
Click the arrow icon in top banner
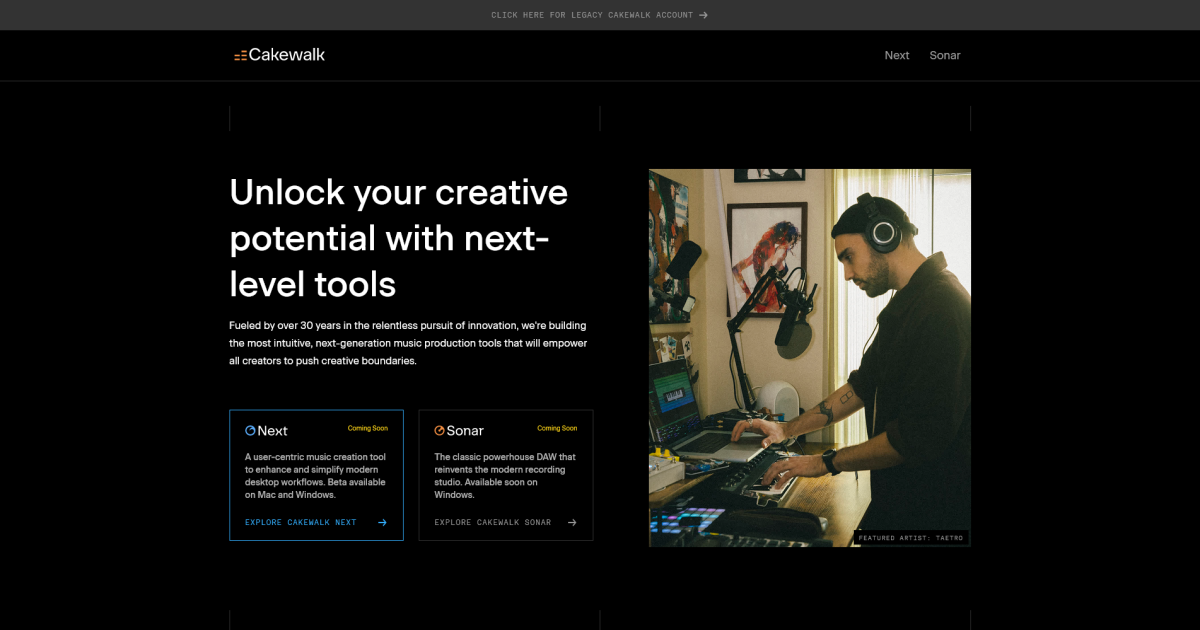point(704,15)
